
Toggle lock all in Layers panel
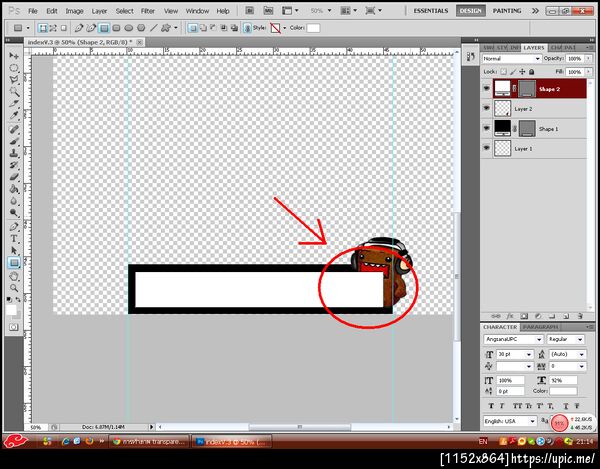click(x=532, y=72)
